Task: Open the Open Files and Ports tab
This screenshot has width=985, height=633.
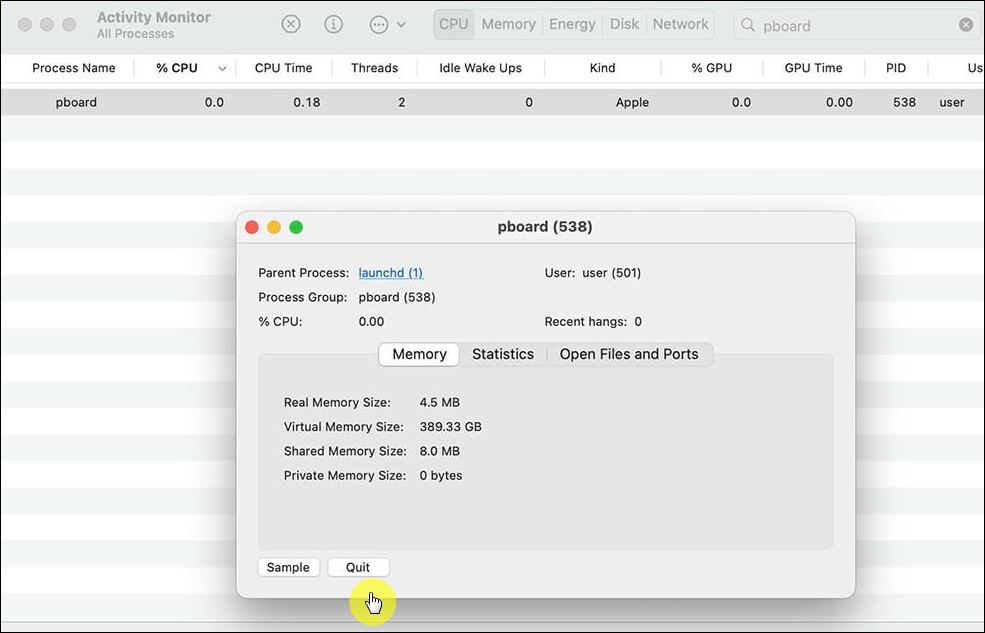Action: (x=629, y=354)
